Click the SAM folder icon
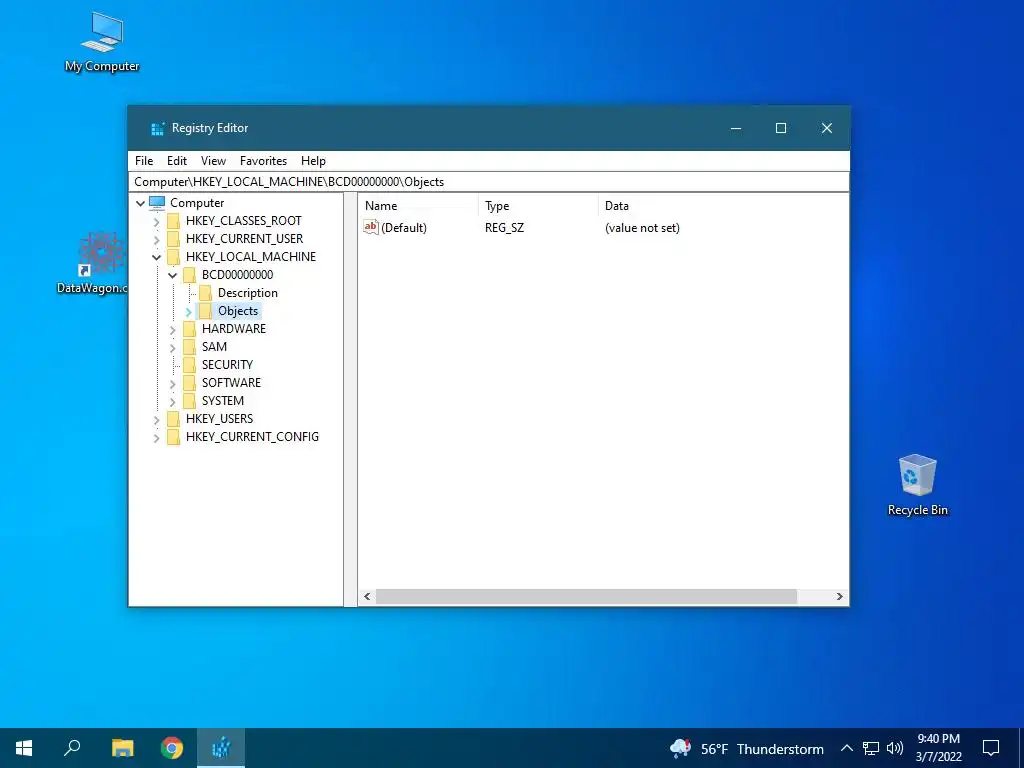The image size is (1024, 768). click(189, 347)
